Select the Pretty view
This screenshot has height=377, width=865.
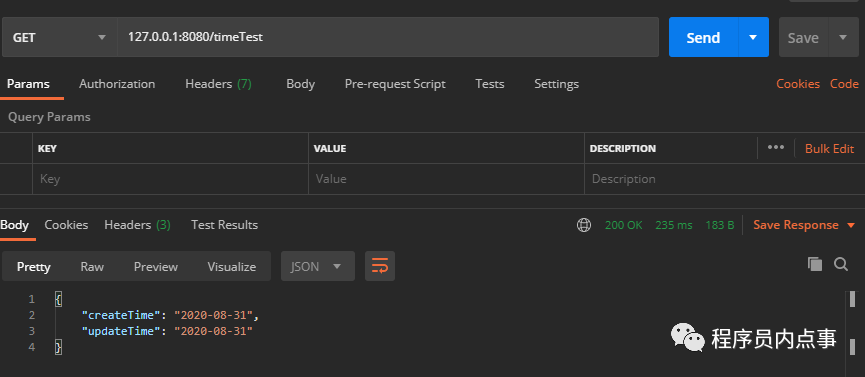click(34, 267)
